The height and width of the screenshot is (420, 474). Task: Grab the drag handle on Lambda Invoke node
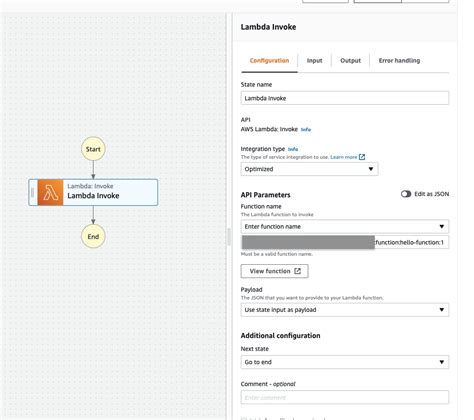pos(33,192)
